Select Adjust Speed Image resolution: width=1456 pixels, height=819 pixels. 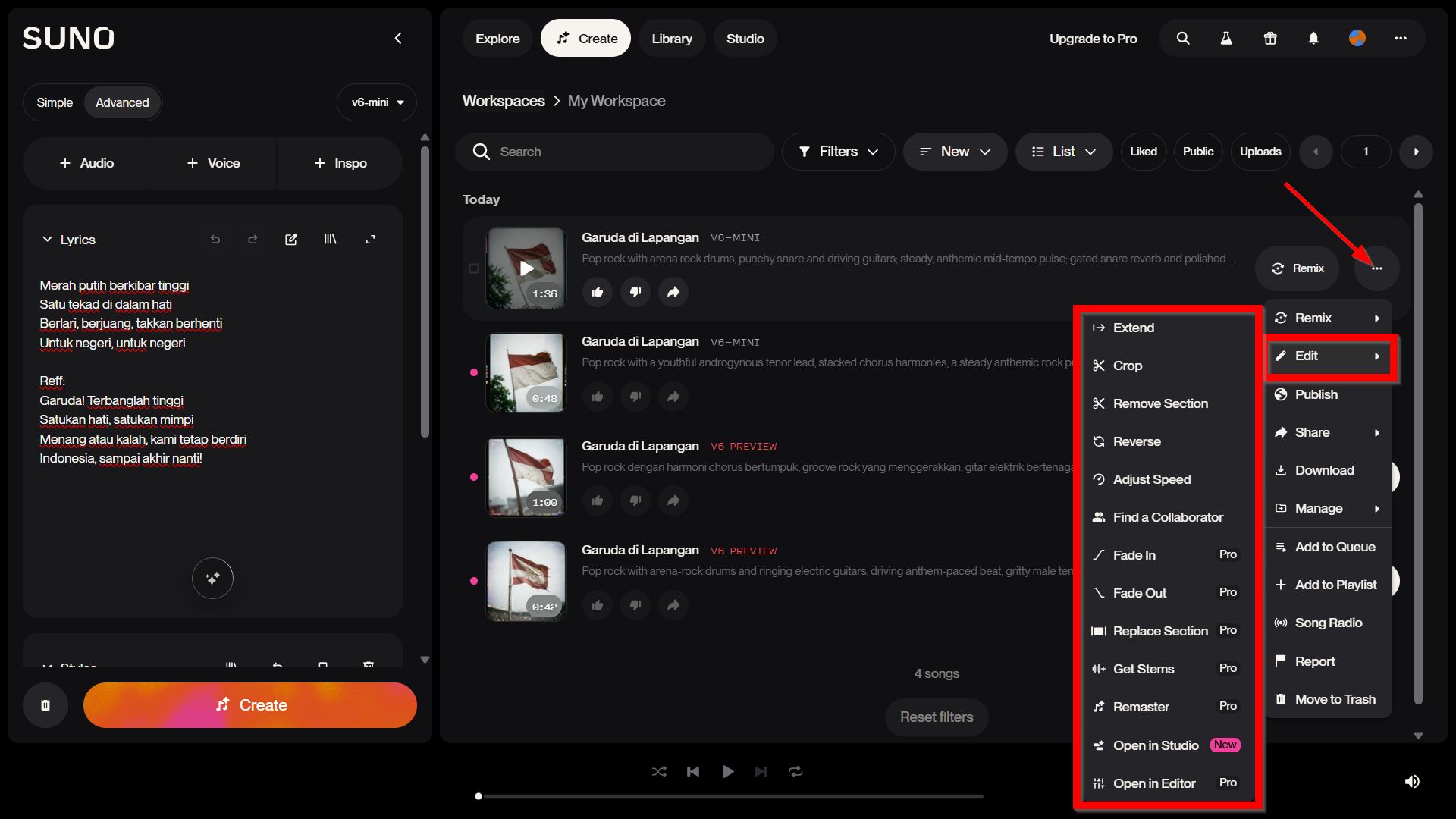(1166, 479)
